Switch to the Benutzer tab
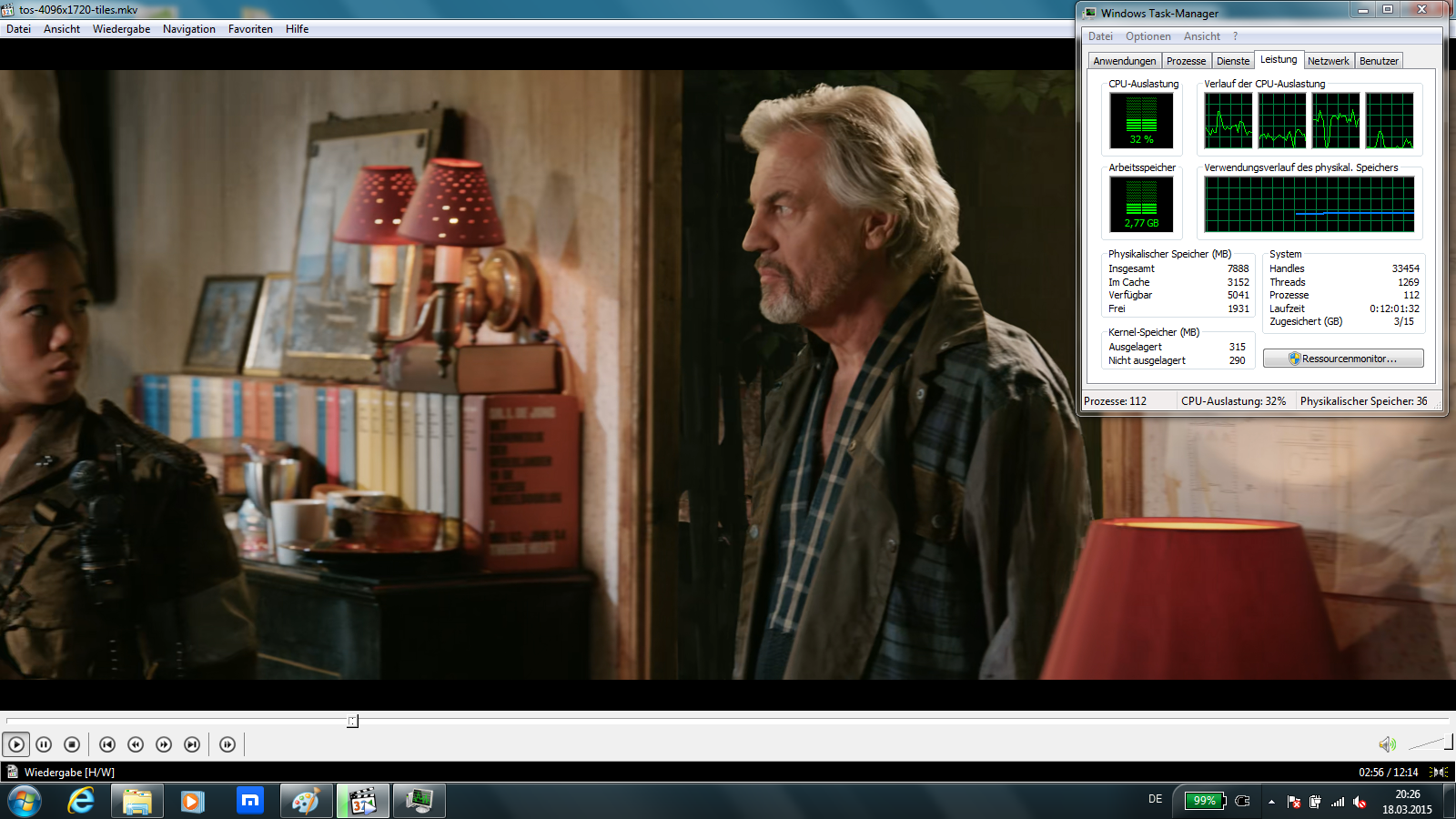This screenshot has height=819, width=1456. [x=1379, y=61]
